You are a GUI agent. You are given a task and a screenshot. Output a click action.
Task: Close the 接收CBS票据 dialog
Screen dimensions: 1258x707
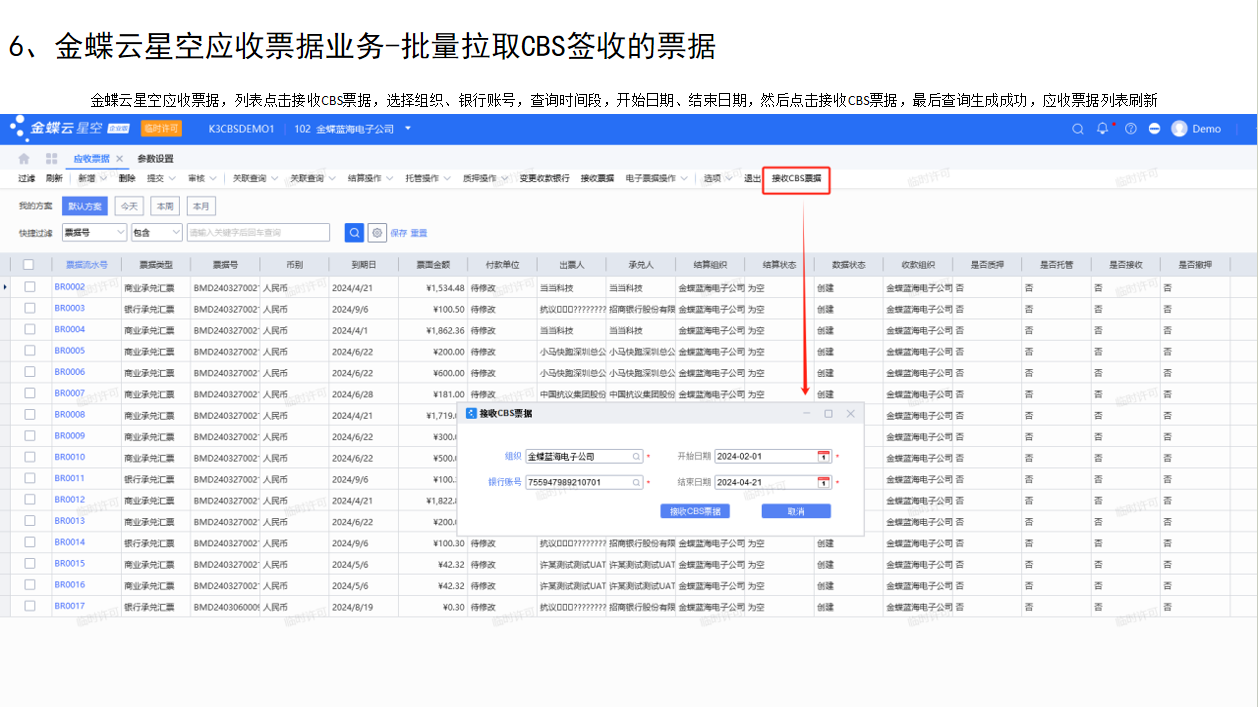(x=851, y=413)
